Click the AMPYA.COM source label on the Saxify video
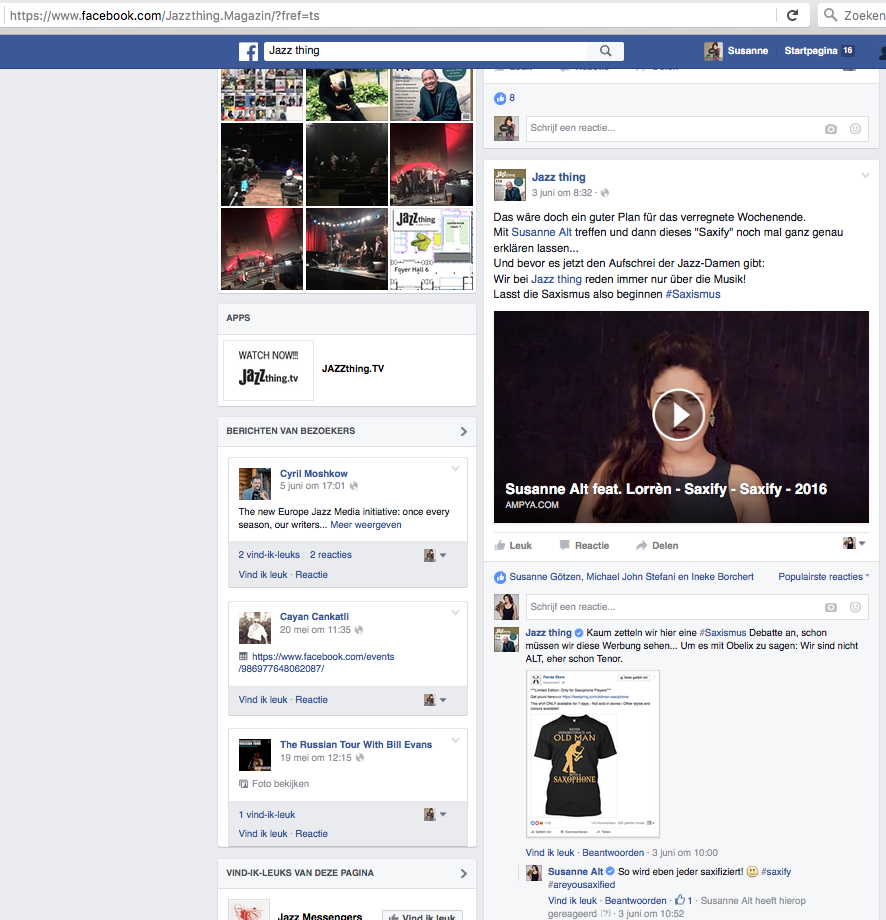The height and width of the screenshot is (920, 886). [x=532, y=505]
